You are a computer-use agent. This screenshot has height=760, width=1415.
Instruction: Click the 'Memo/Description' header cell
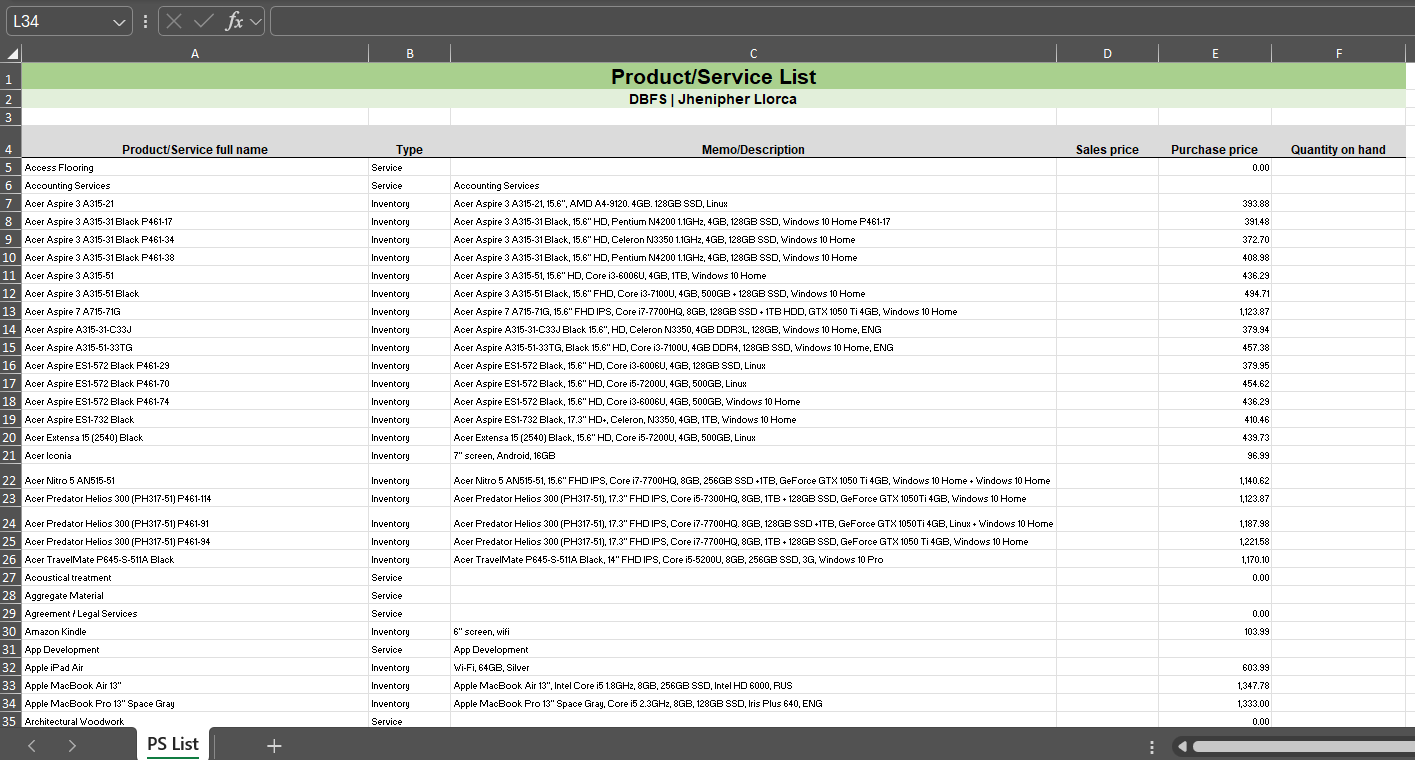click(x=753, y=142)
